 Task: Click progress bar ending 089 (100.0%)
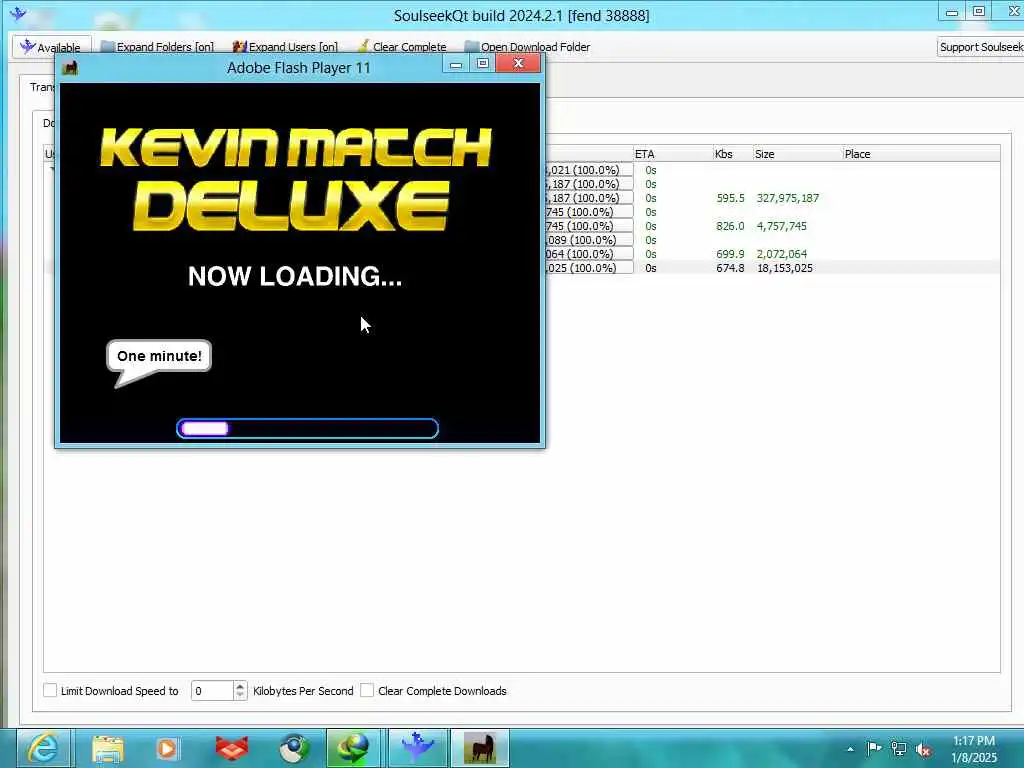click(588, 240)
